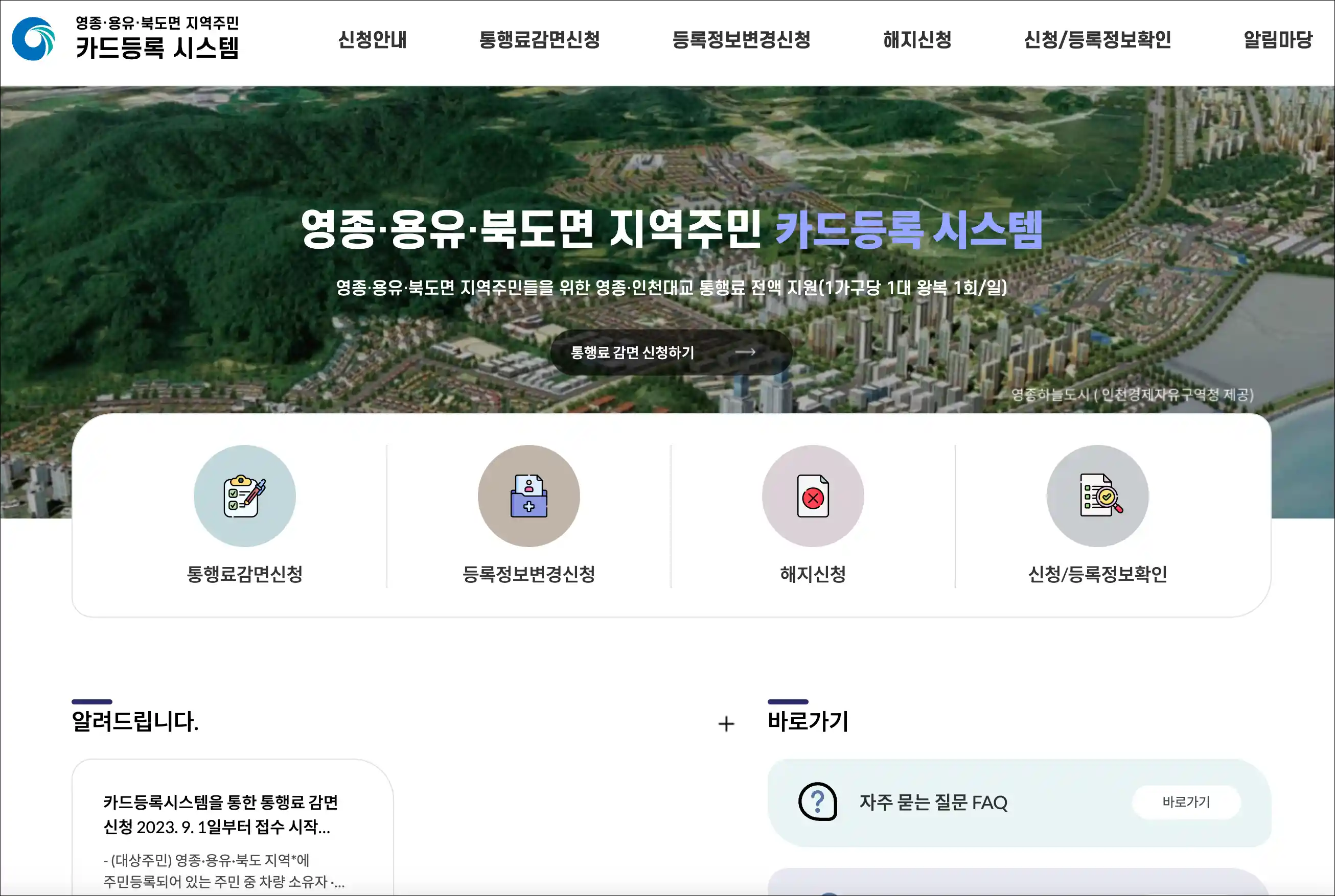Click the clipboard checklist icon for 통행료감면신청

245,496
